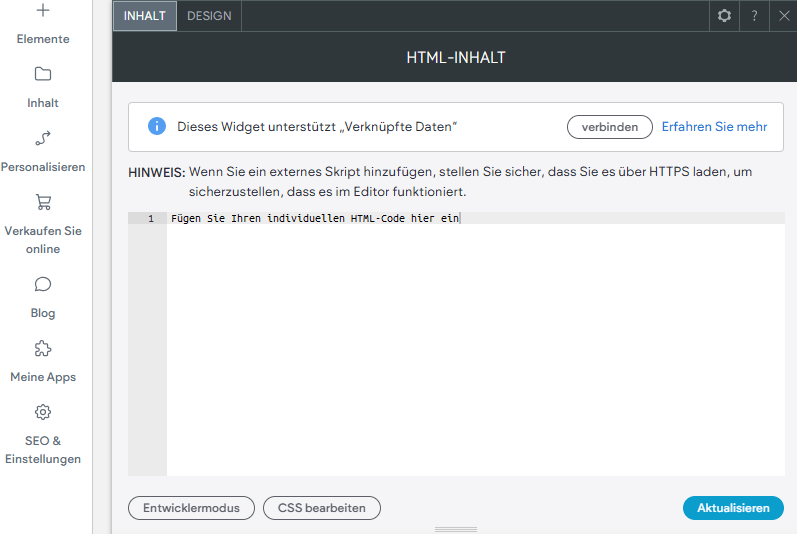
Task: Click the Verknüpfte Daten info text
Action: [317, 127]
